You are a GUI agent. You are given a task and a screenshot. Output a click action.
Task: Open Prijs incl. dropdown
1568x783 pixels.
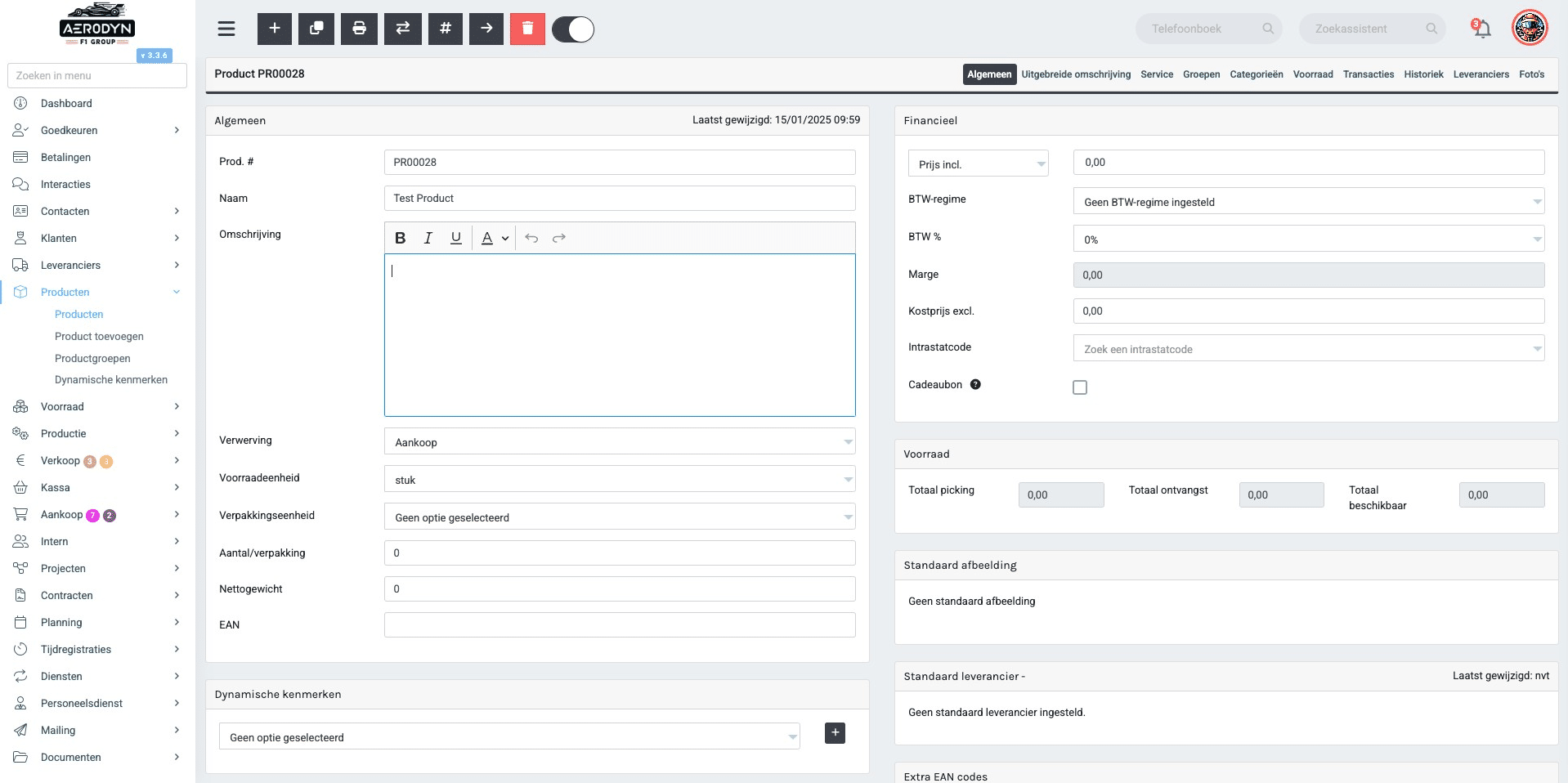pos(979,163)
